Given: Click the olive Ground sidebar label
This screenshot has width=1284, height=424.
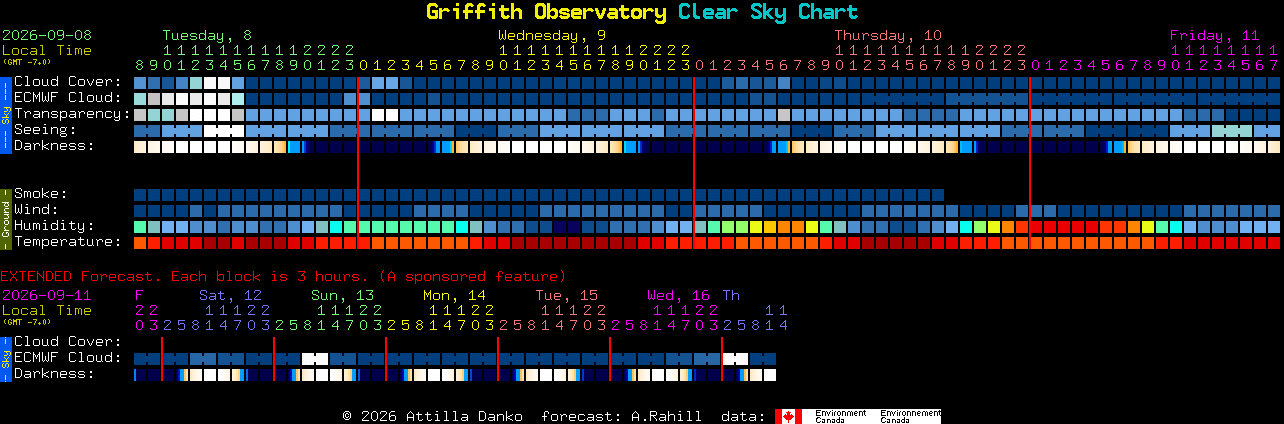Looking at the screenshot, I should click(x=5, y=217).
